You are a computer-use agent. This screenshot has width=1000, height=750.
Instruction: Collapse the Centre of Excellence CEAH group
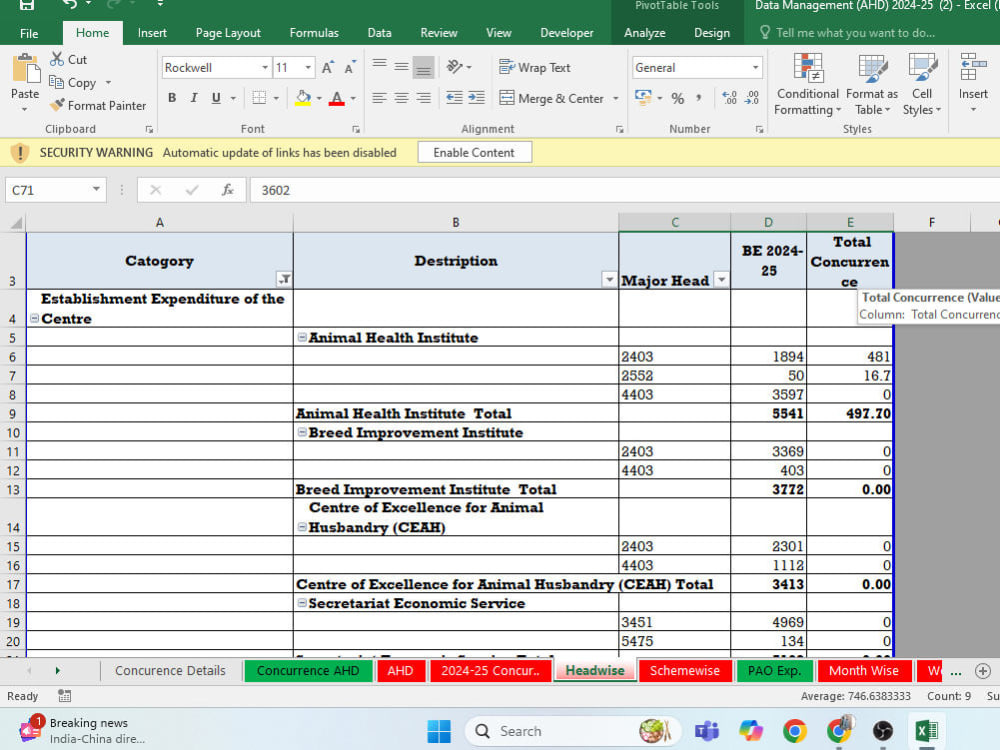pyautogui.click(x=302, y=527)
